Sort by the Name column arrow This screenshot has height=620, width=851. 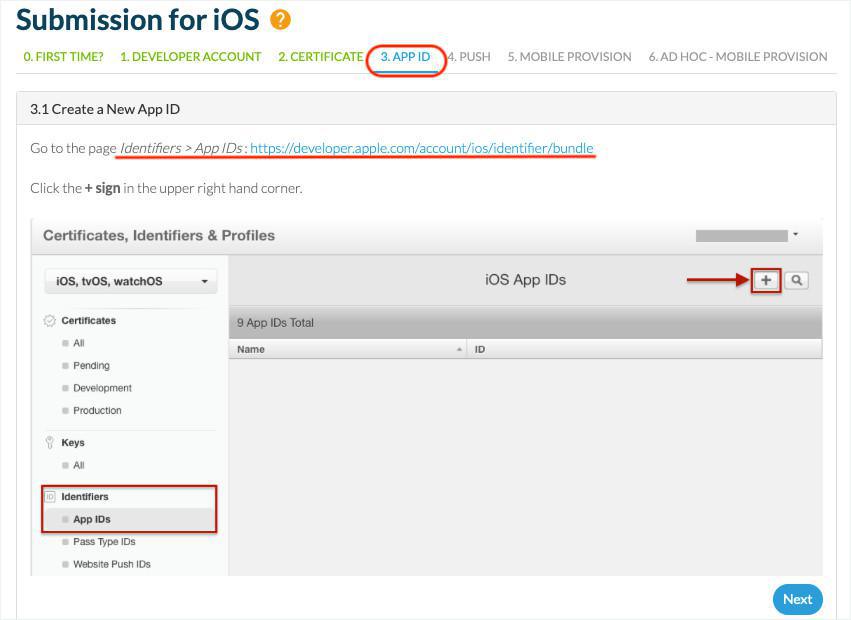tap(459, 350)
